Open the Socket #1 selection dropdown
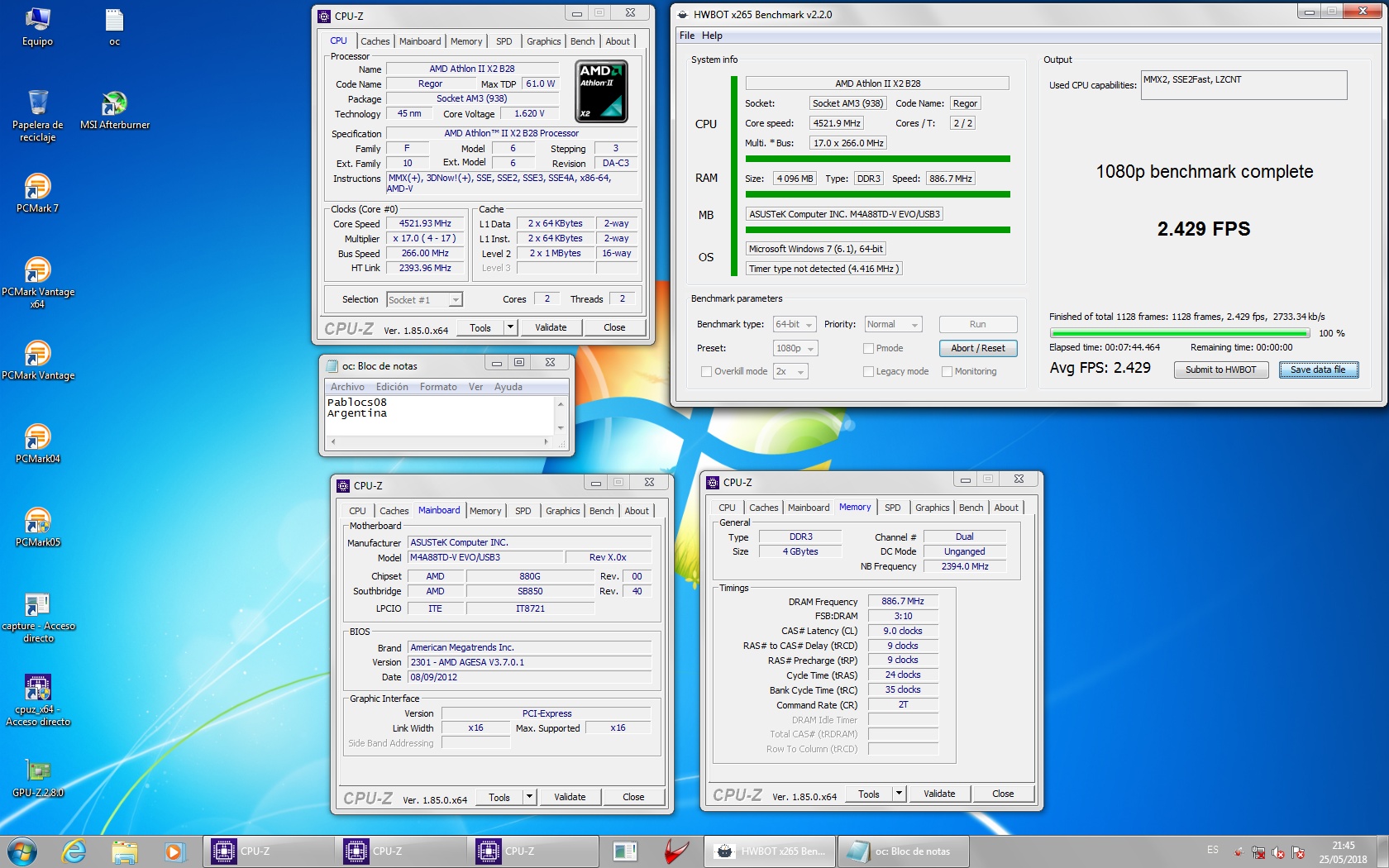 [424, 300]
